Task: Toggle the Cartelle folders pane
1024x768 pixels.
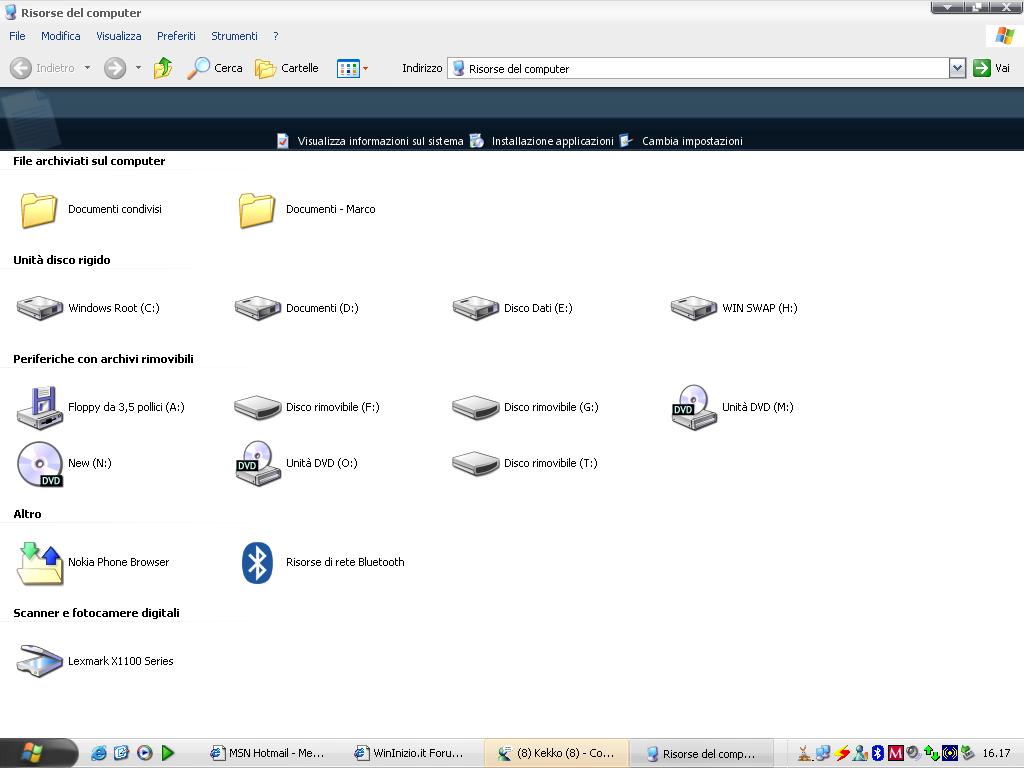Action: click(x=287, y=68)
